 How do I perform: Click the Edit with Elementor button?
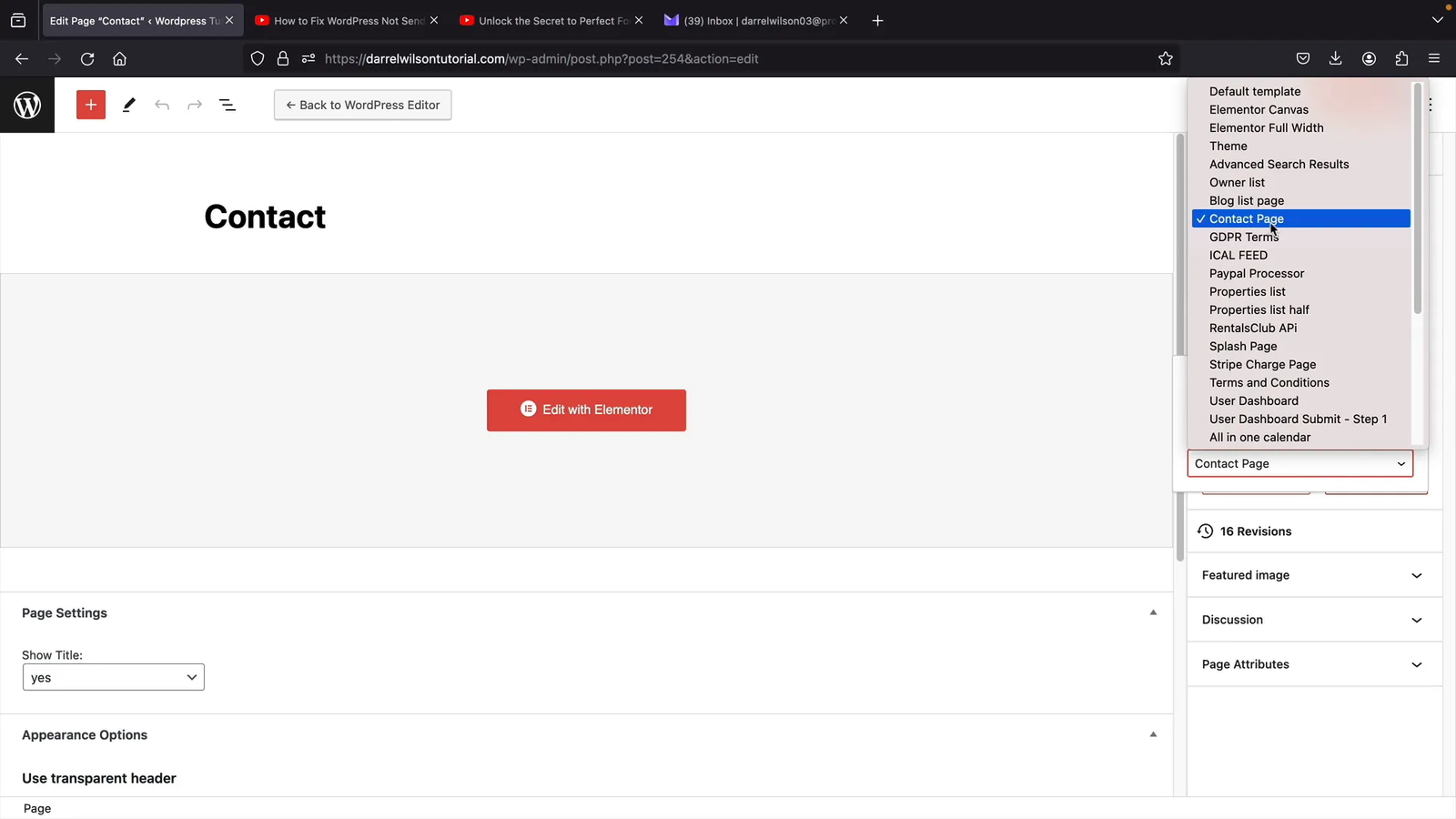click(586, 410)
